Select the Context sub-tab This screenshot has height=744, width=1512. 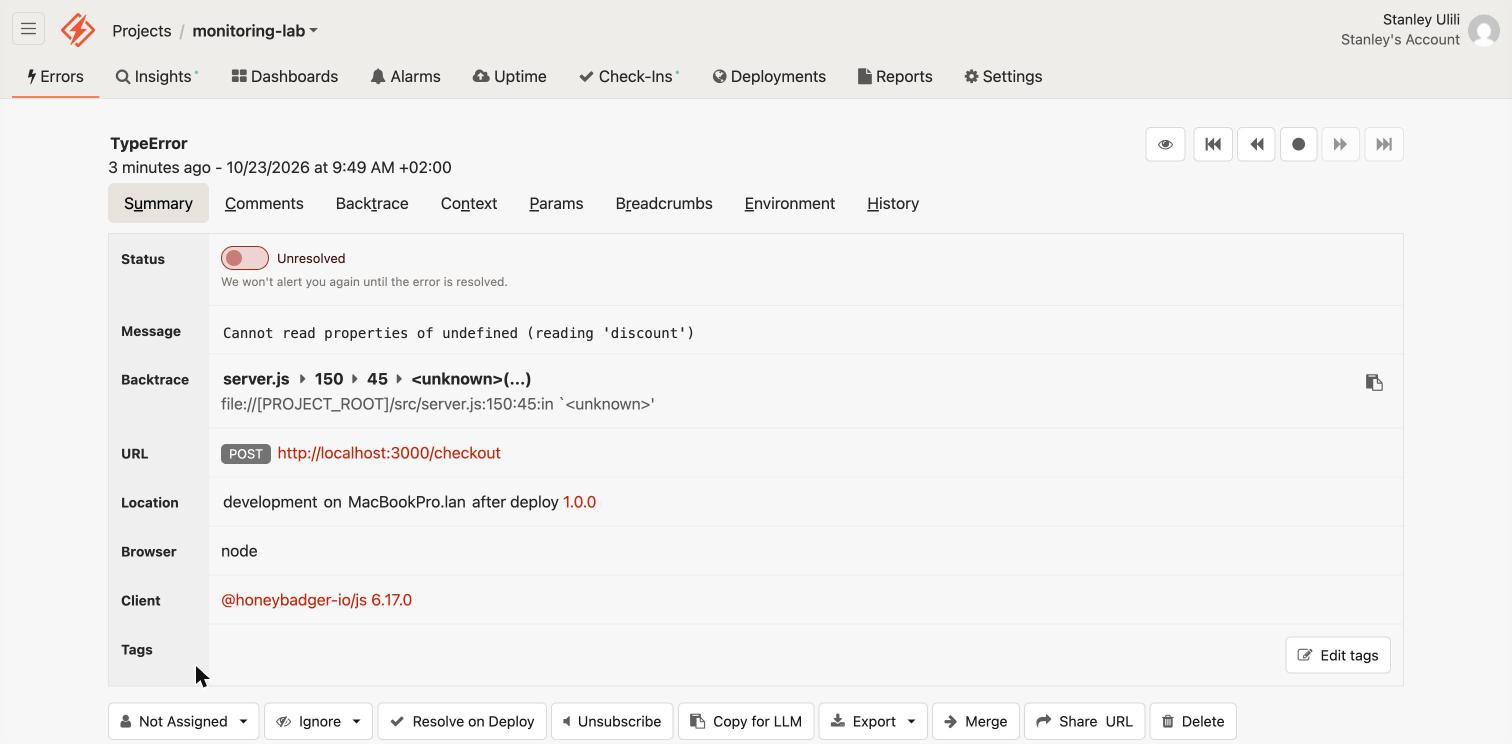tap(469, 203)
